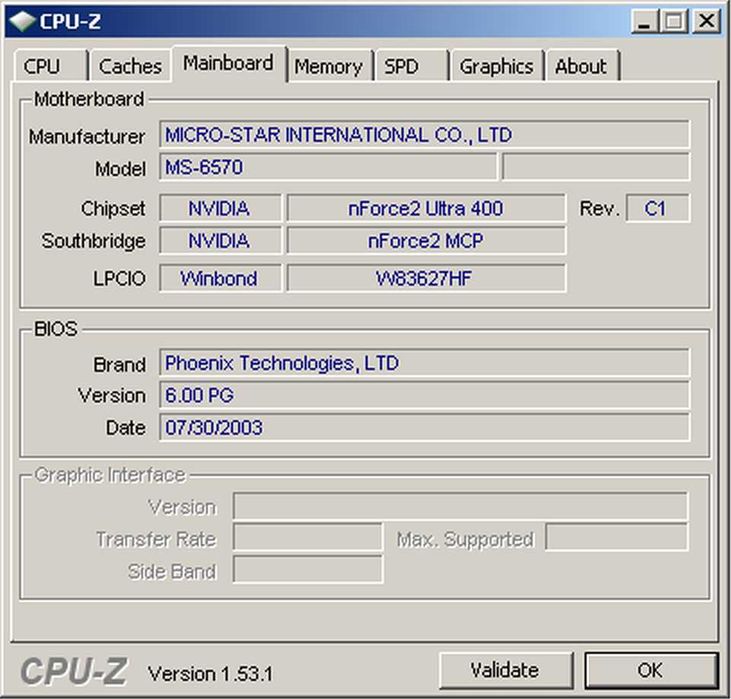Click the BIOS Version label
This screenshot has width=731, height=699.
(x=112, y=395)
